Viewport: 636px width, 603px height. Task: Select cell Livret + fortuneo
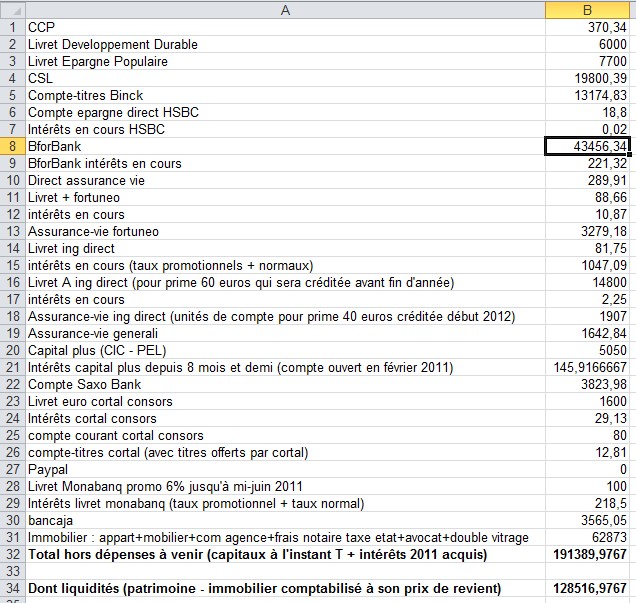coord(285,197)
